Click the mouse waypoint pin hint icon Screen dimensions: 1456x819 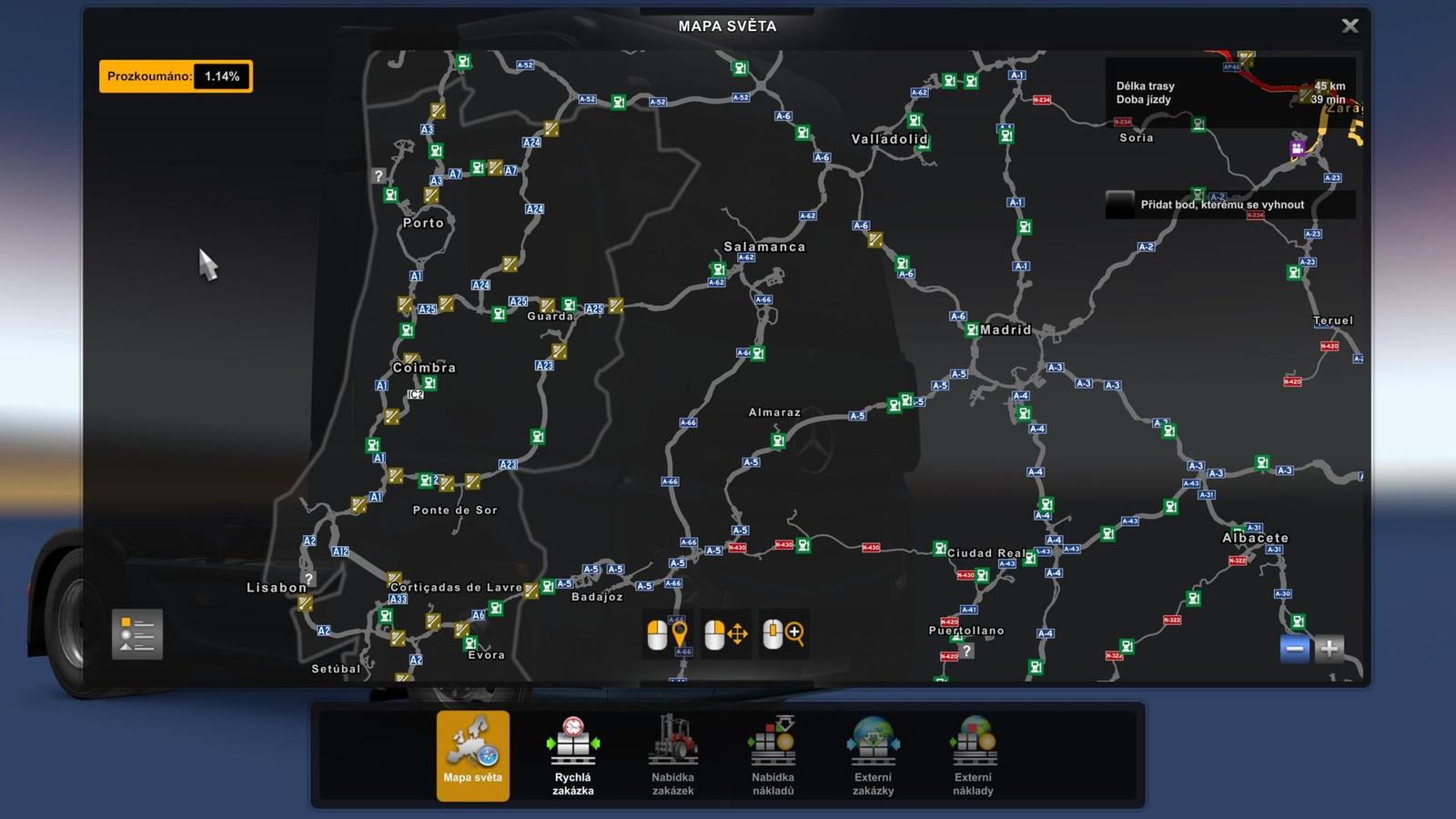tap(666, 634)
